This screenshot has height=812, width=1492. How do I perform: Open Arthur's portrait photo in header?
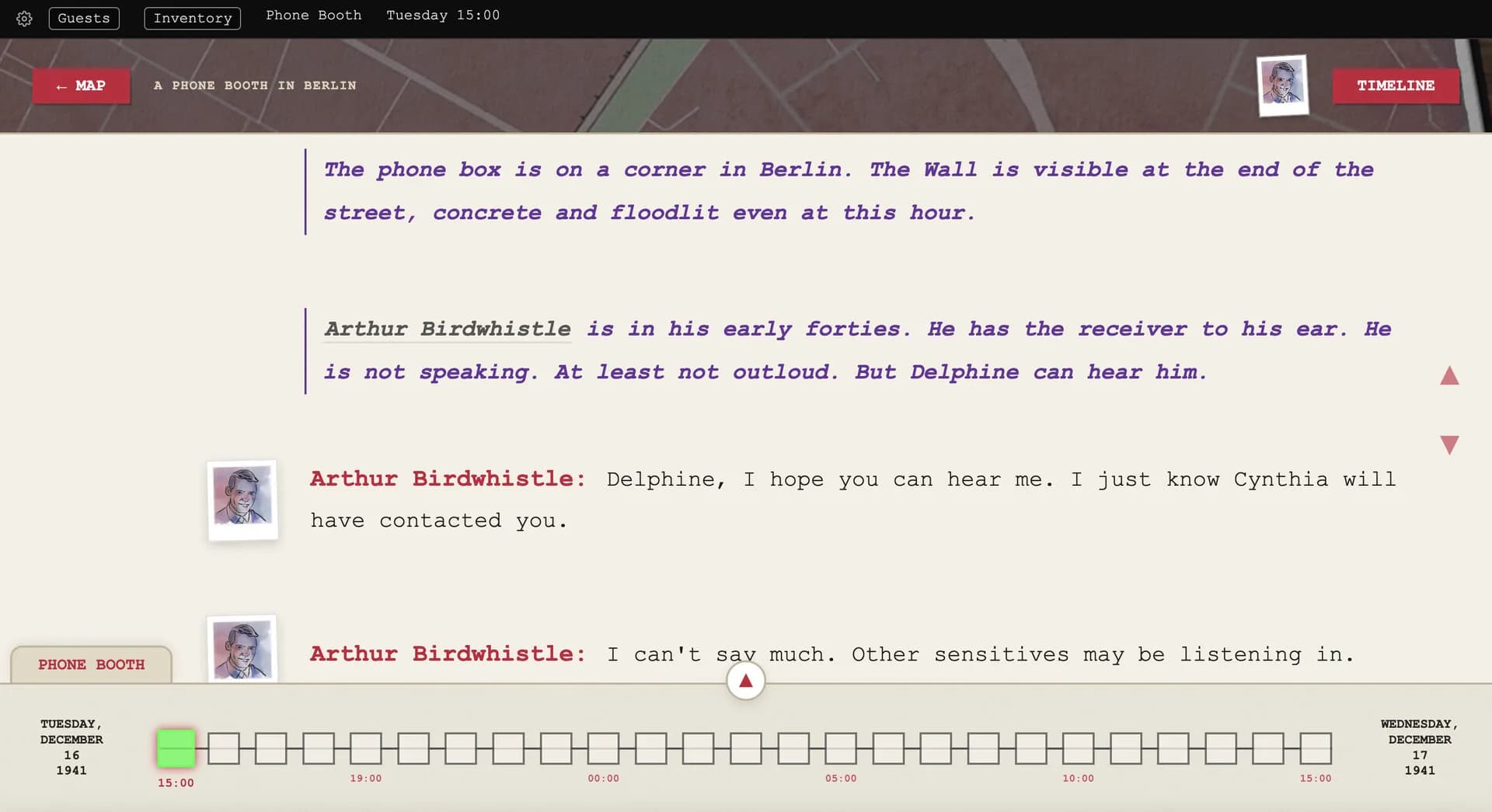1282,85
